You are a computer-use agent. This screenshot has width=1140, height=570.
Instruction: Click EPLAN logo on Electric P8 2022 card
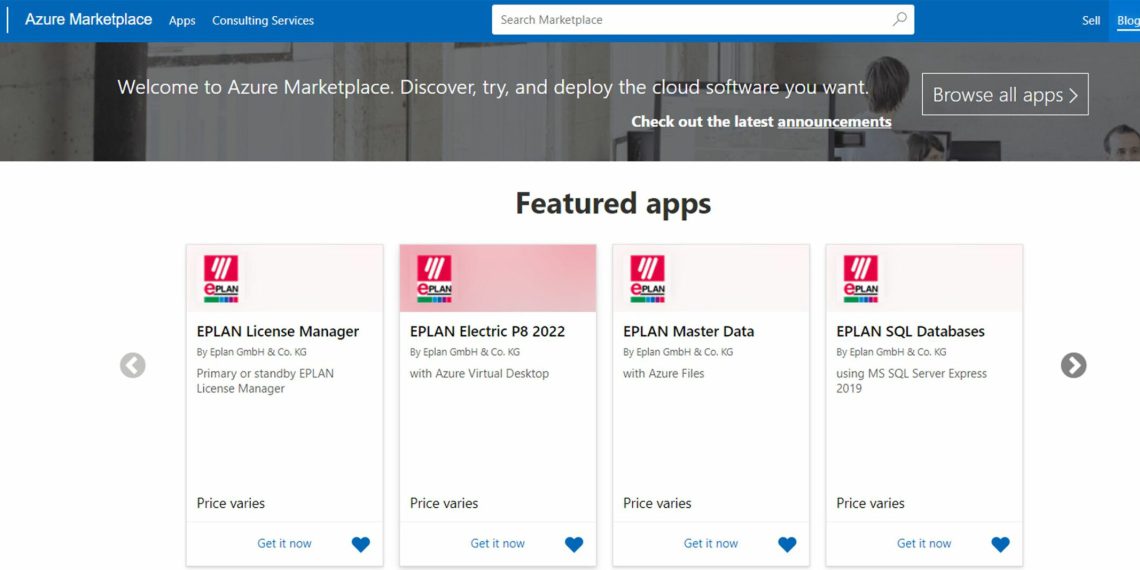pos(434,278)
